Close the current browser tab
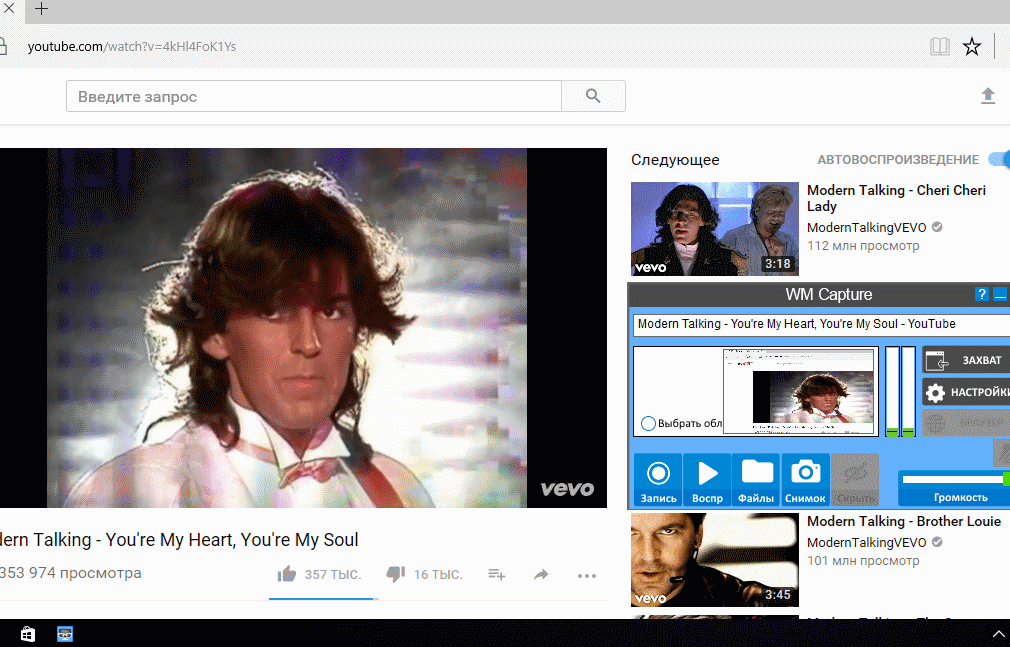 point(9,9)
